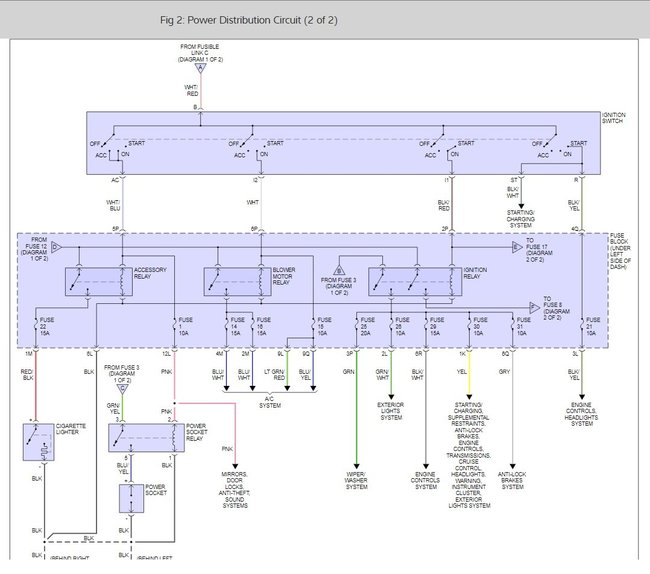Click the 'ACCESSORY RELAY' text label
650x574 pixels.
pos(150,273)
